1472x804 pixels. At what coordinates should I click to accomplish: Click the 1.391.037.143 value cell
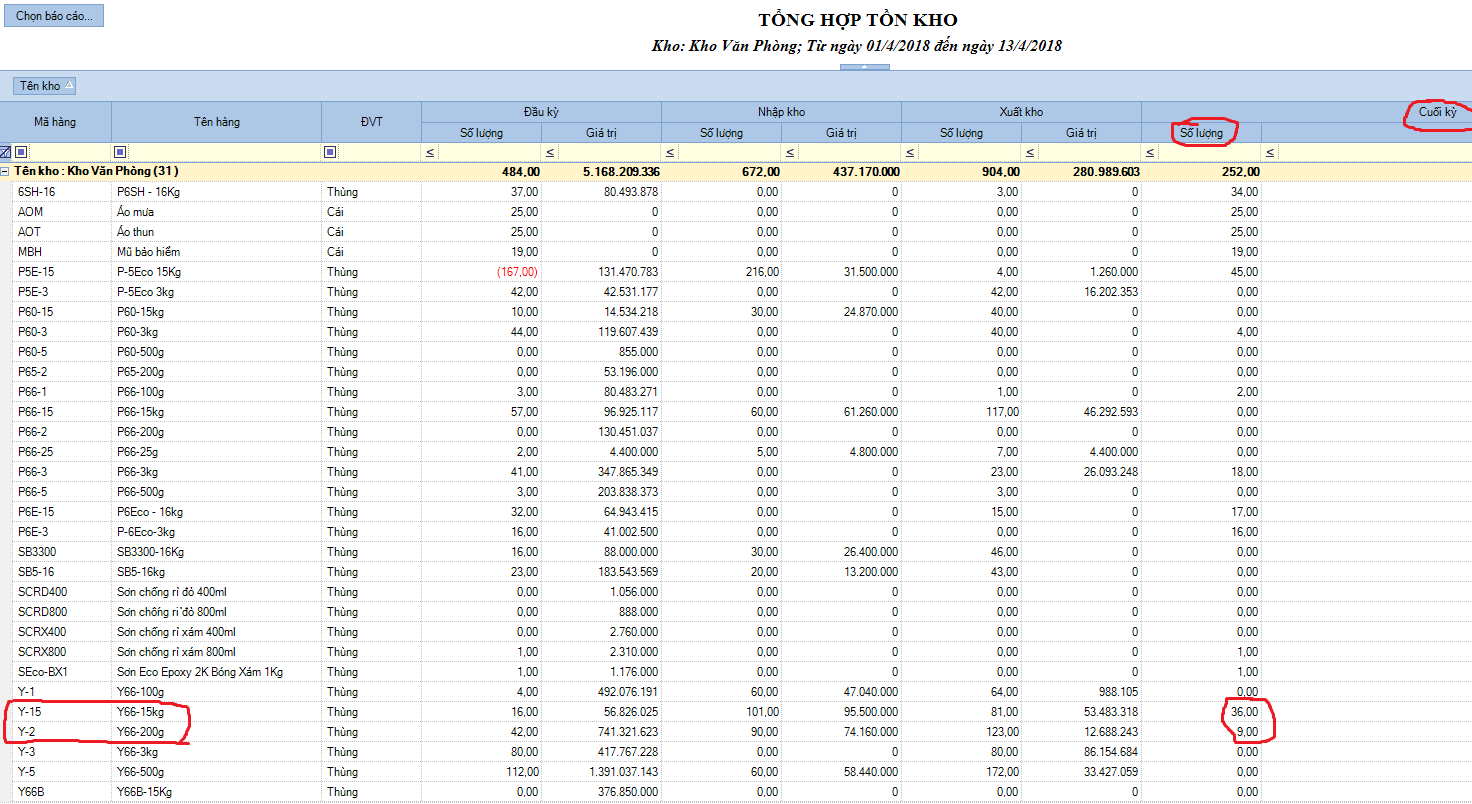(x=602, y=772)
